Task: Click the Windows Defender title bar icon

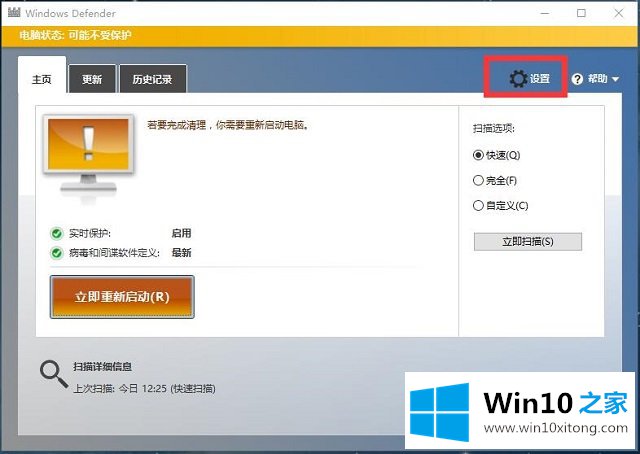Action: pos(14,13)
